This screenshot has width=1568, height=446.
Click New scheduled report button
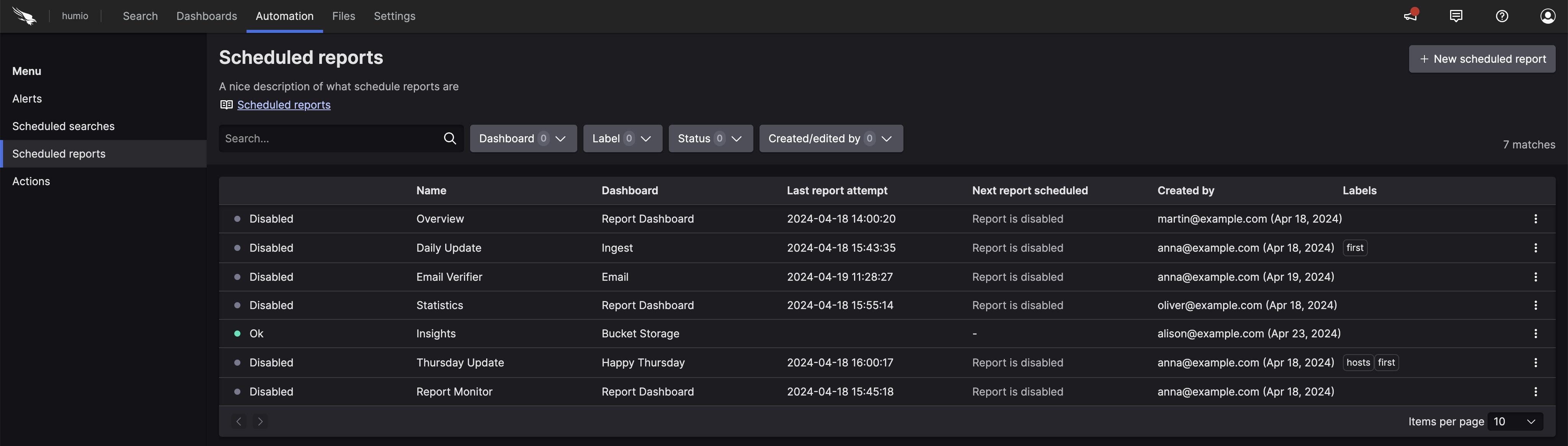pos(1481,59)
